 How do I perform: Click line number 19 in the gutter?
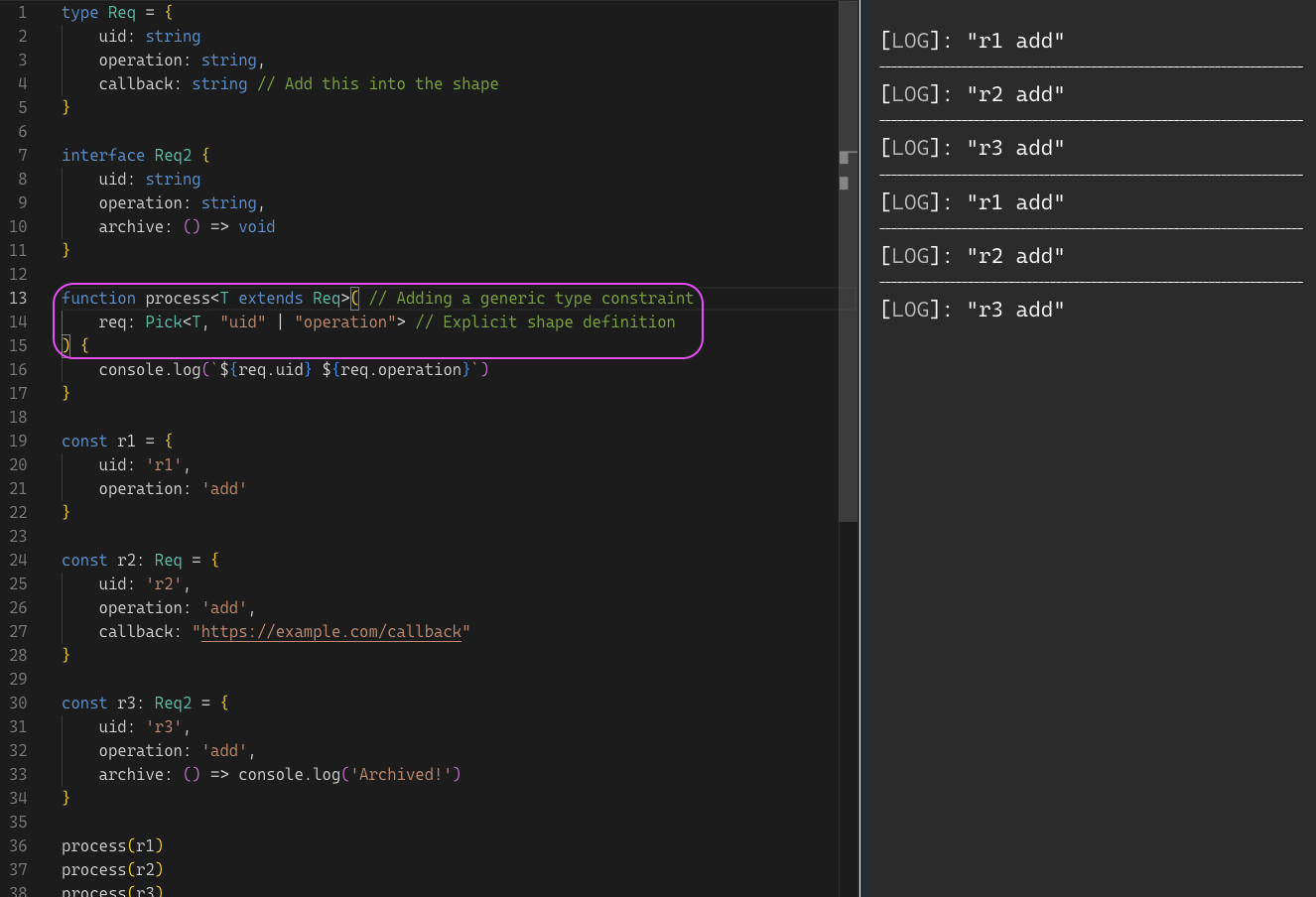[18, 441]
